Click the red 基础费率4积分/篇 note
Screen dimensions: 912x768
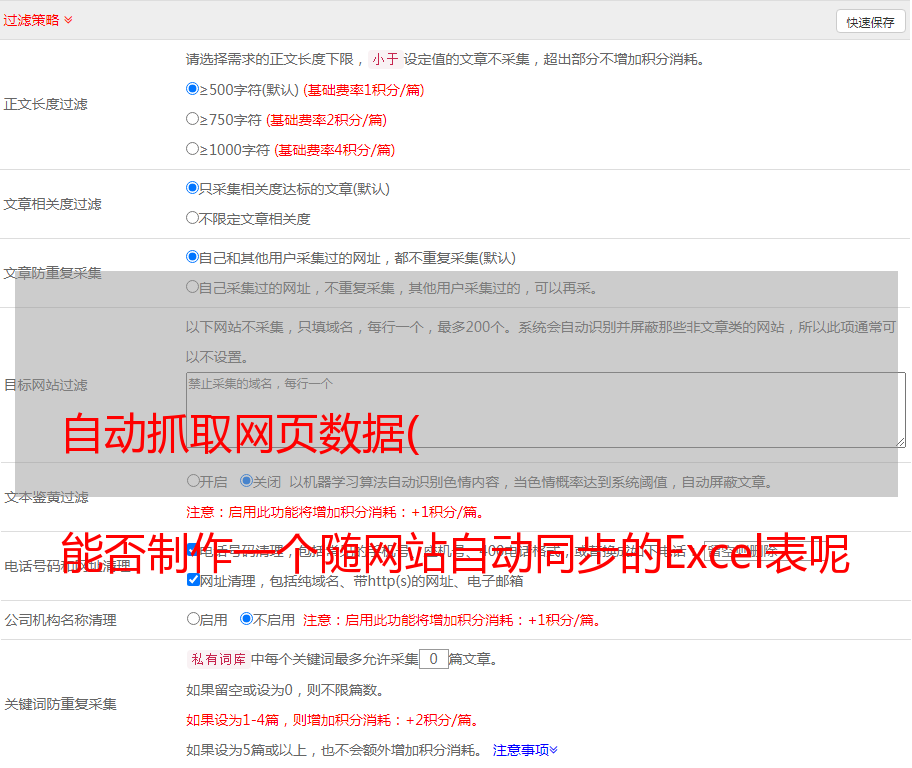(x=334, y=150)
